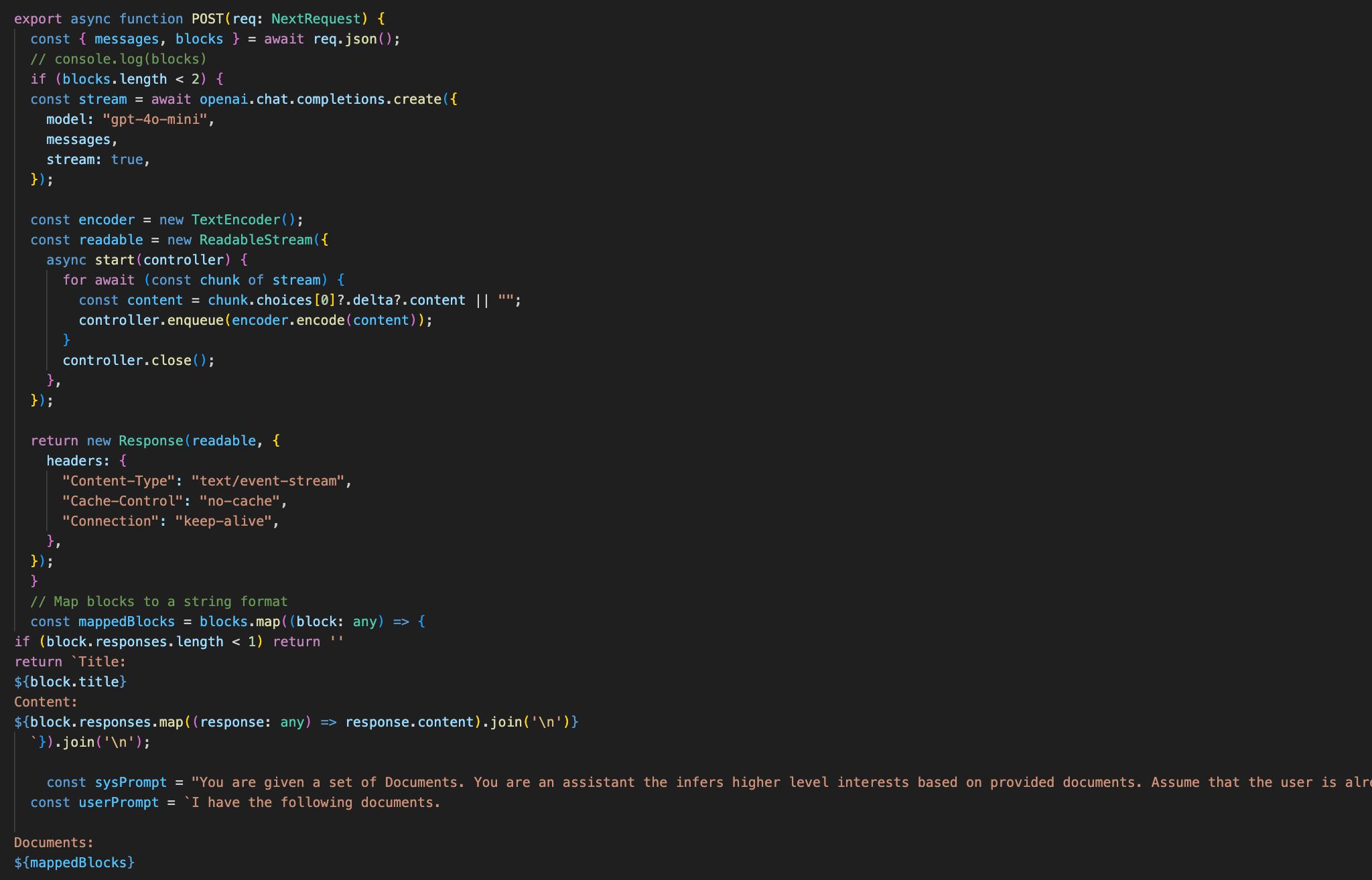1372x880 pixels.
Task: Select the "keep-alive" value
Action: click(x=224, y=521)
